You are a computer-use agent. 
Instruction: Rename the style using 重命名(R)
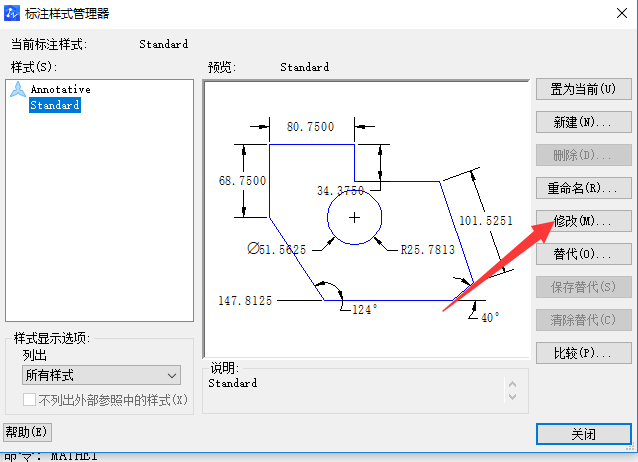[584, 188]
